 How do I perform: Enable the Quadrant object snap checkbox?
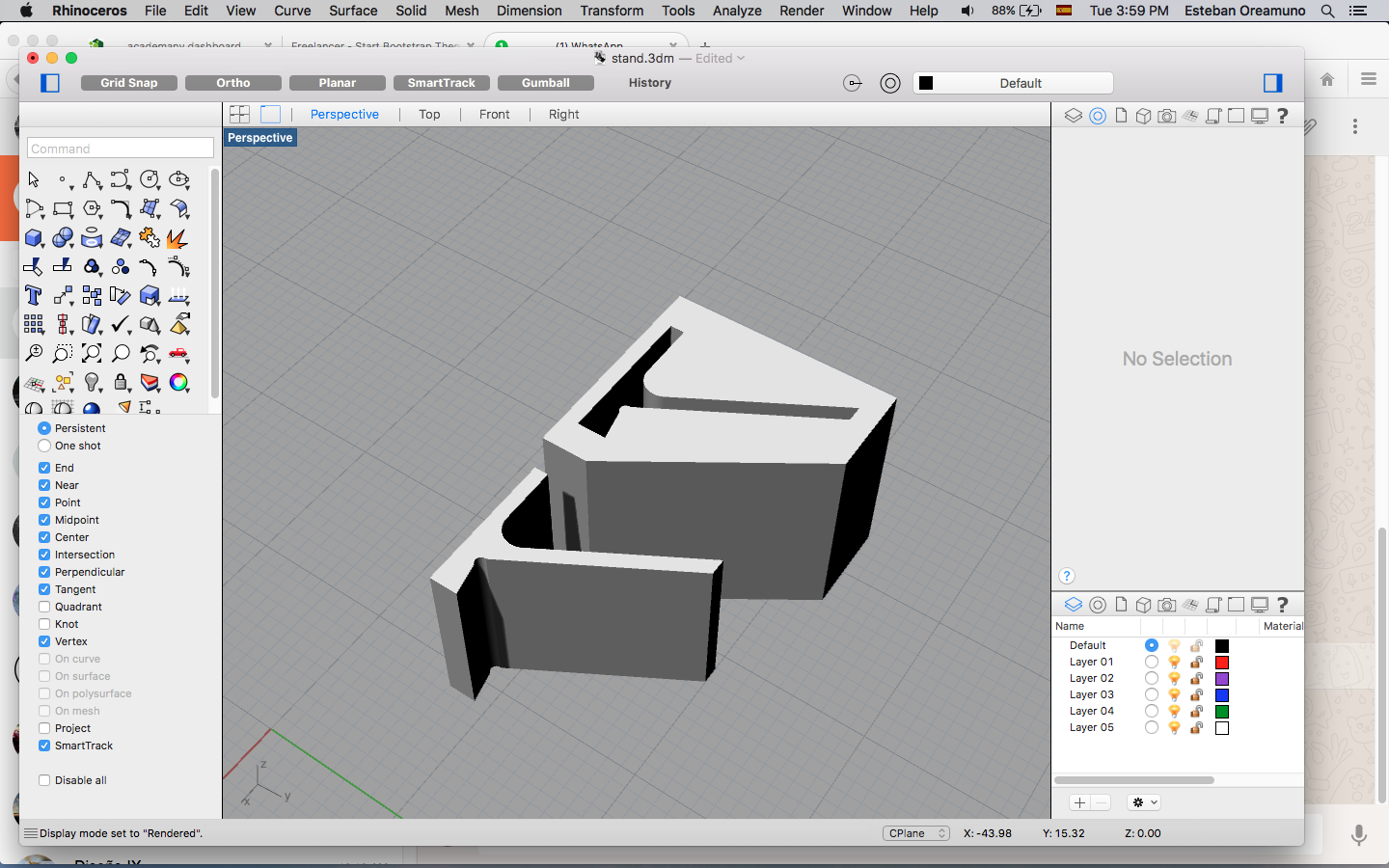coord(44,607)
